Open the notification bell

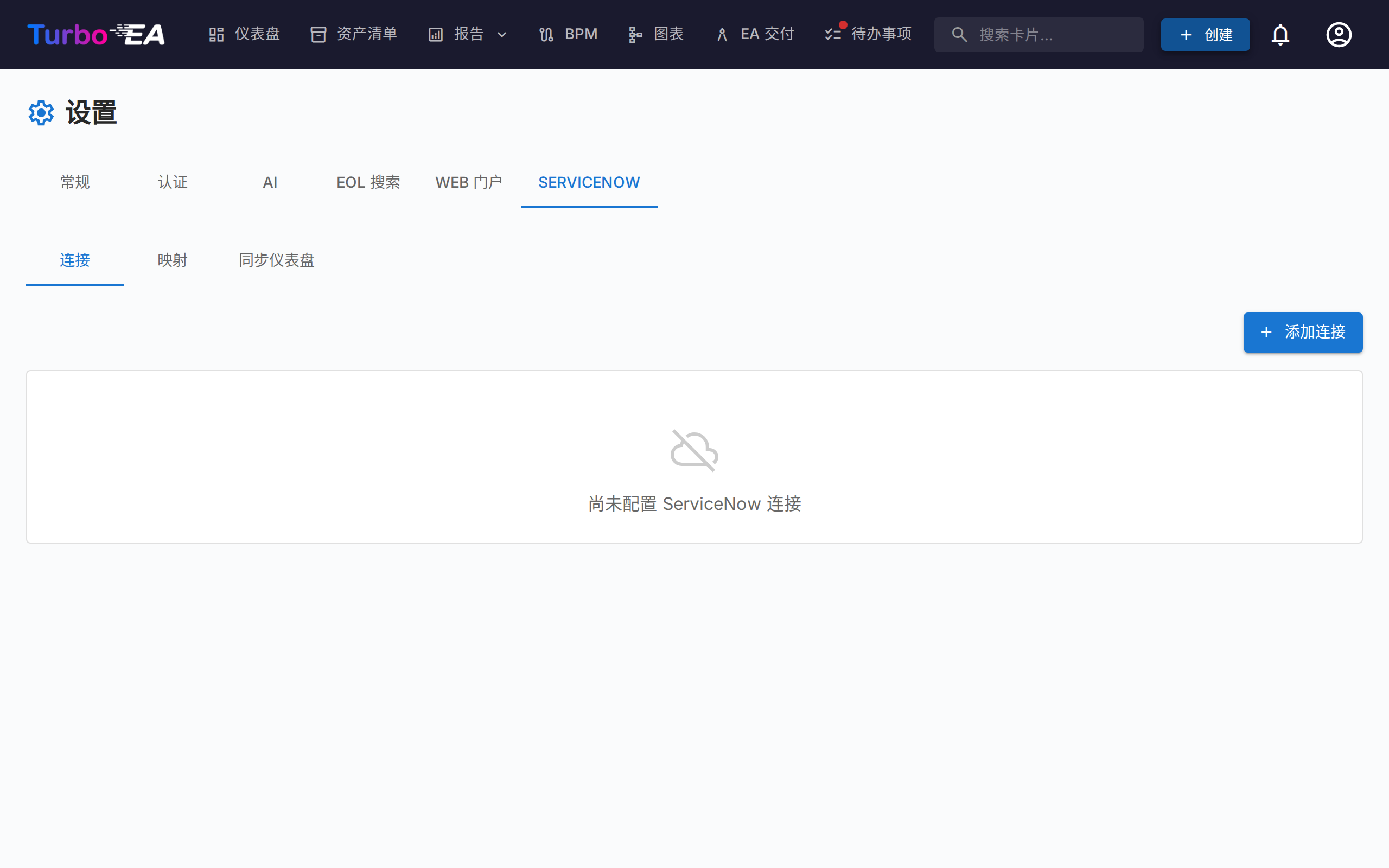(1281, 34)
